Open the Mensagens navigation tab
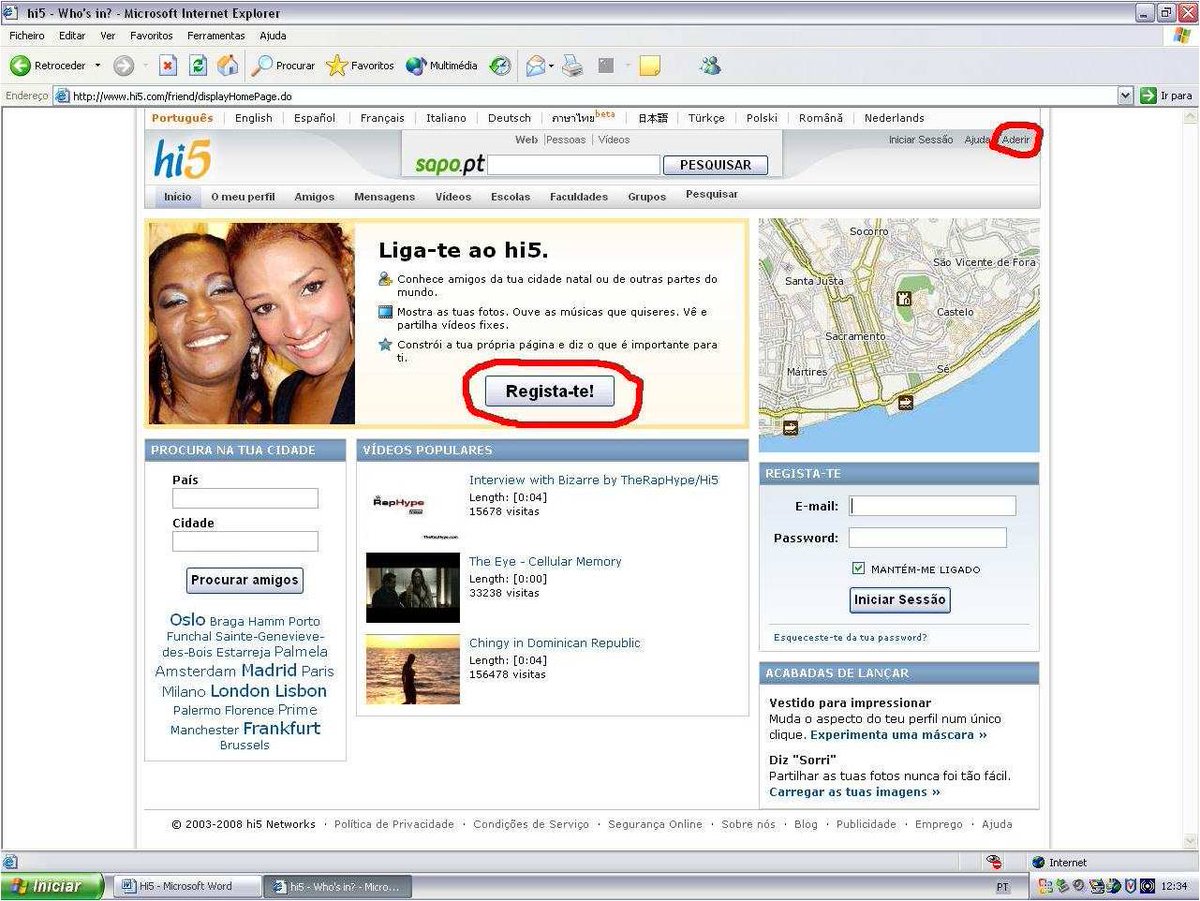Screen dimensions: 1200x901 click(385, 197)
